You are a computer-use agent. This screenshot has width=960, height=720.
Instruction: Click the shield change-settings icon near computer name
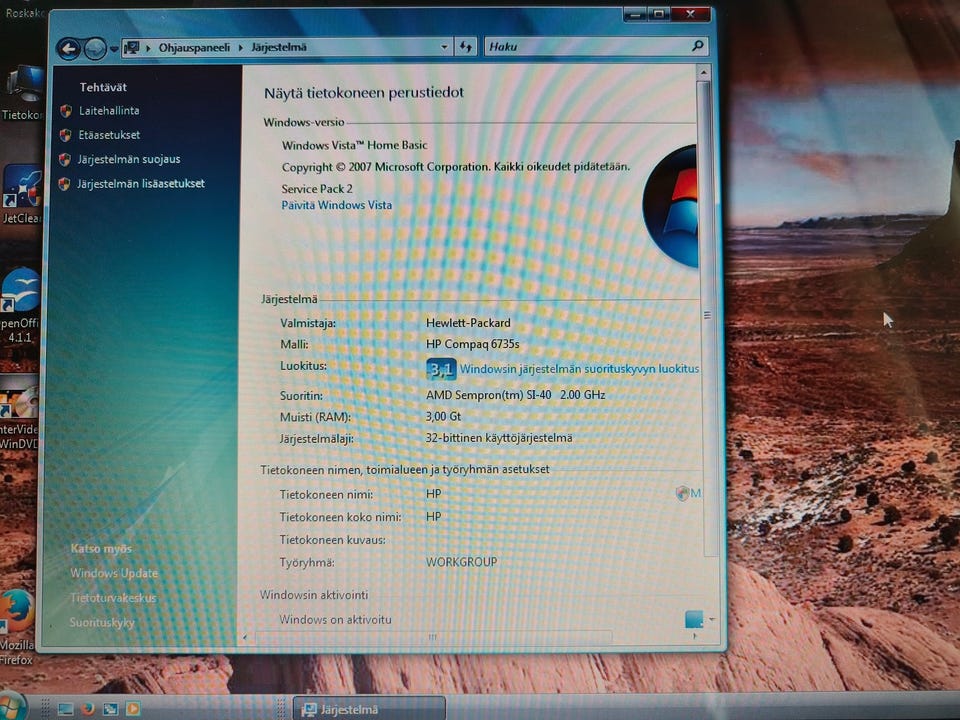point(682,493)
